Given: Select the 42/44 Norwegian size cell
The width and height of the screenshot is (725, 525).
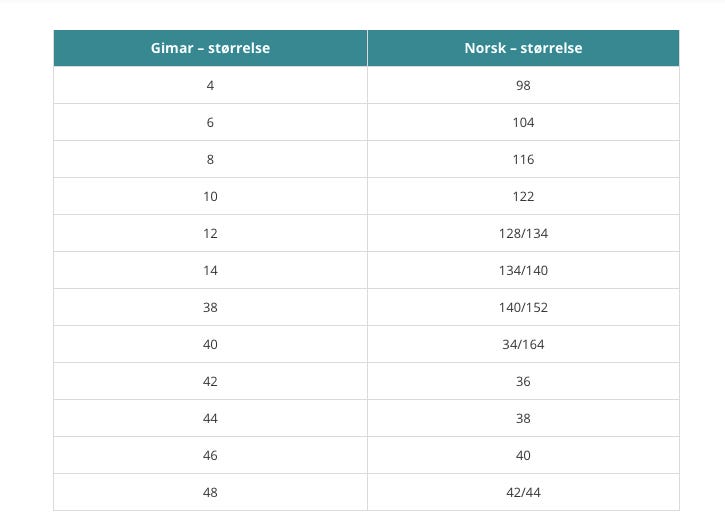Looking at the screenshot, I should [523, 492].
